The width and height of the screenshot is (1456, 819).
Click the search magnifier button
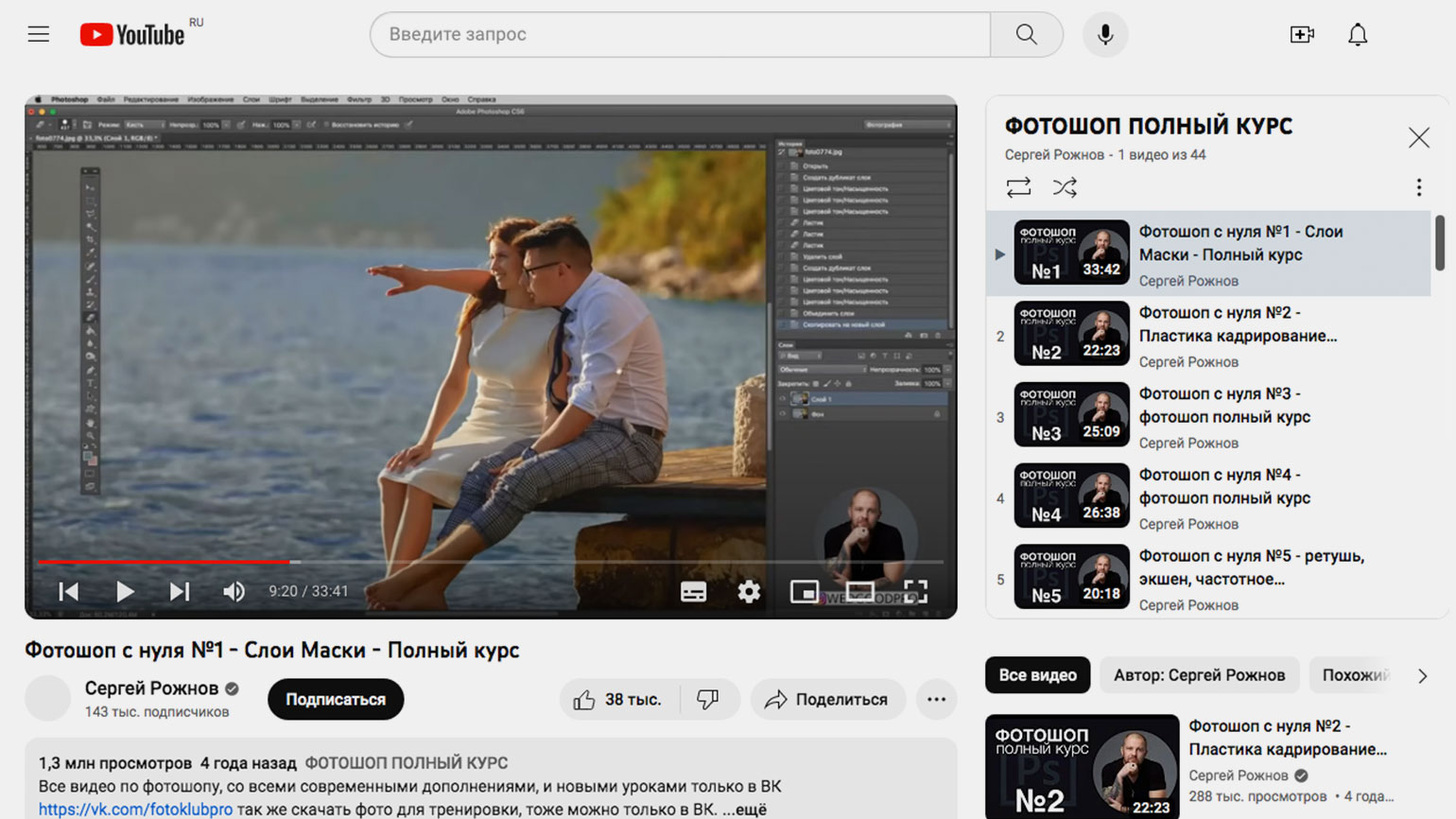click(x=1027, y=35)
